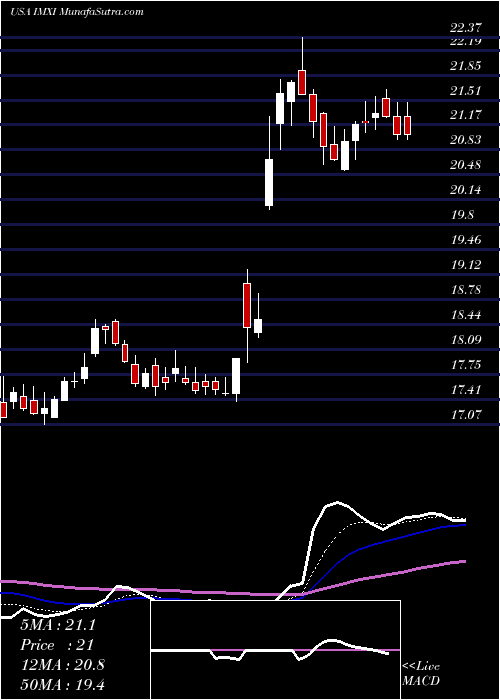Image resolution: width=500 pixels, height=700 pixels.
Task: Click the 12MA : 20.8 reading
Action: coord(62,665)
